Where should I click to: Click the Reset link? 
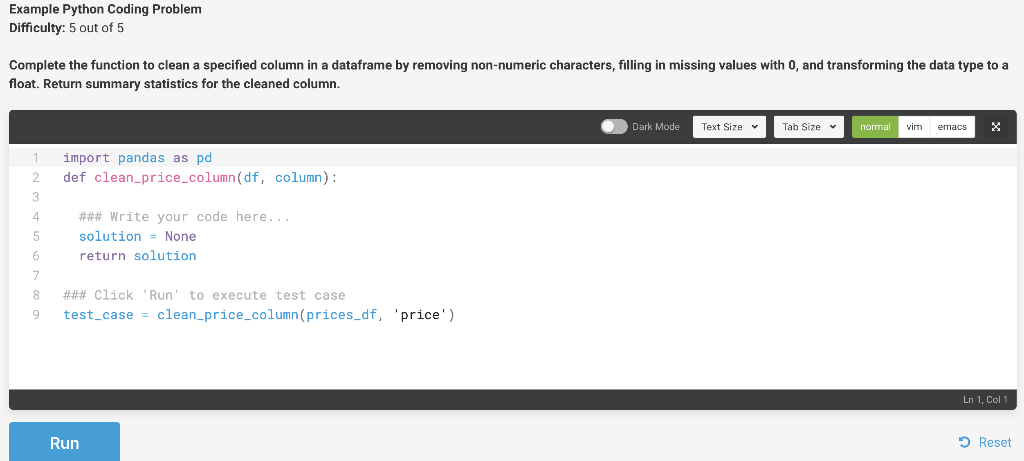(985, 443)
